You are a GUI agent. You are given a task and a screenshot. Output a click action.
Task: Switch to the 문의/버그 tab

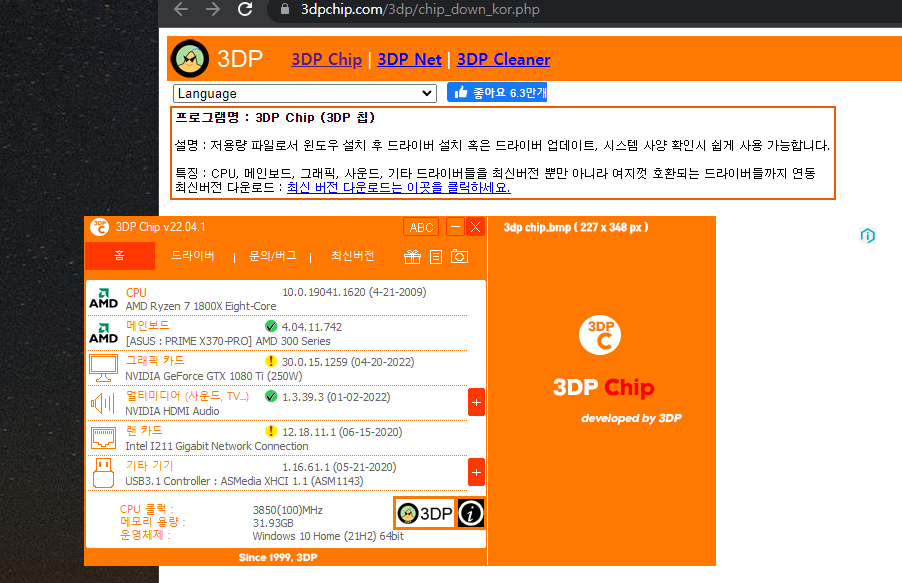coord(273,256)
